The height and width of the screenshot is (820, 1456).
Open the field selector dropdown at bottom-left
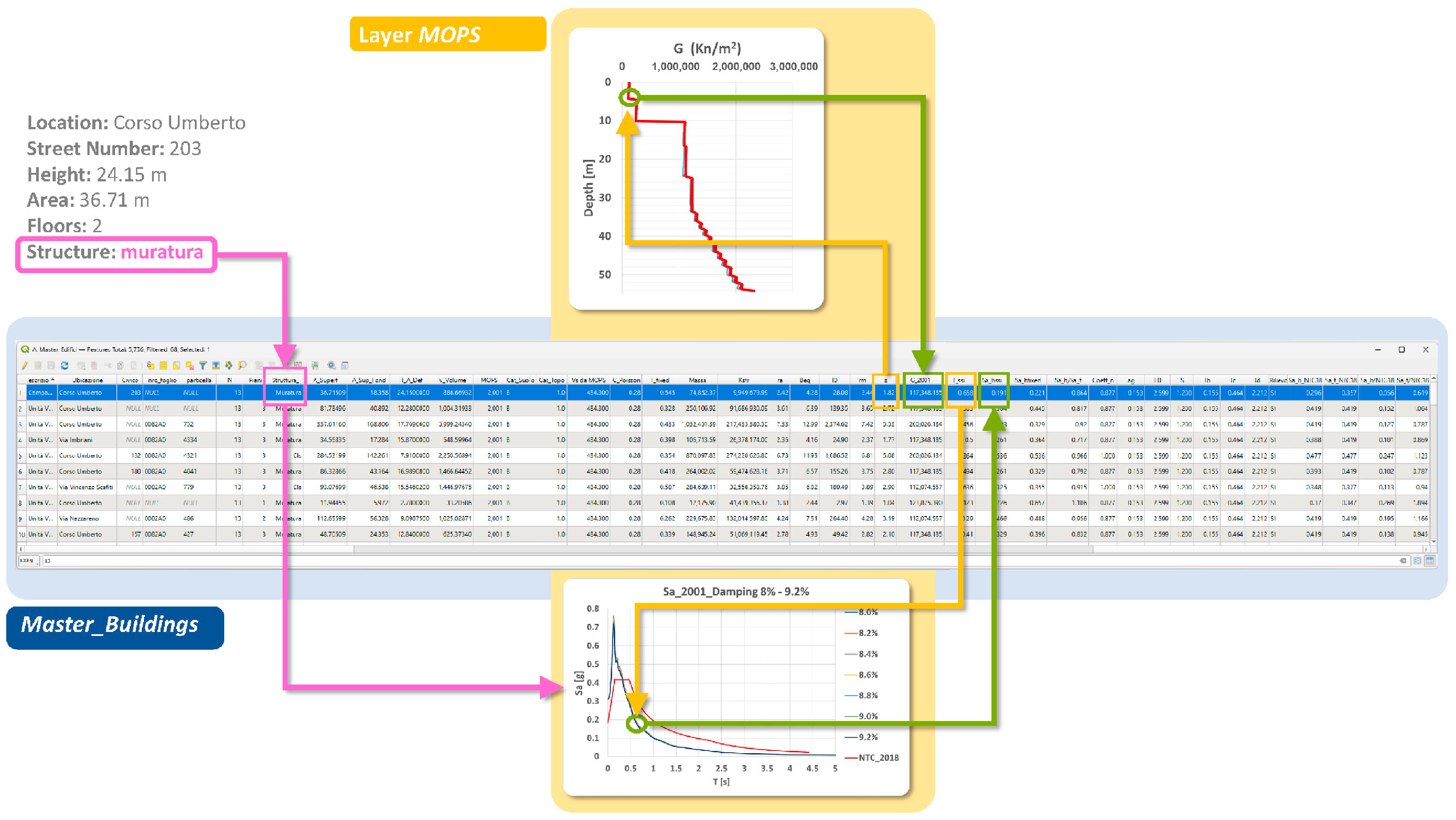pos(28,561)
